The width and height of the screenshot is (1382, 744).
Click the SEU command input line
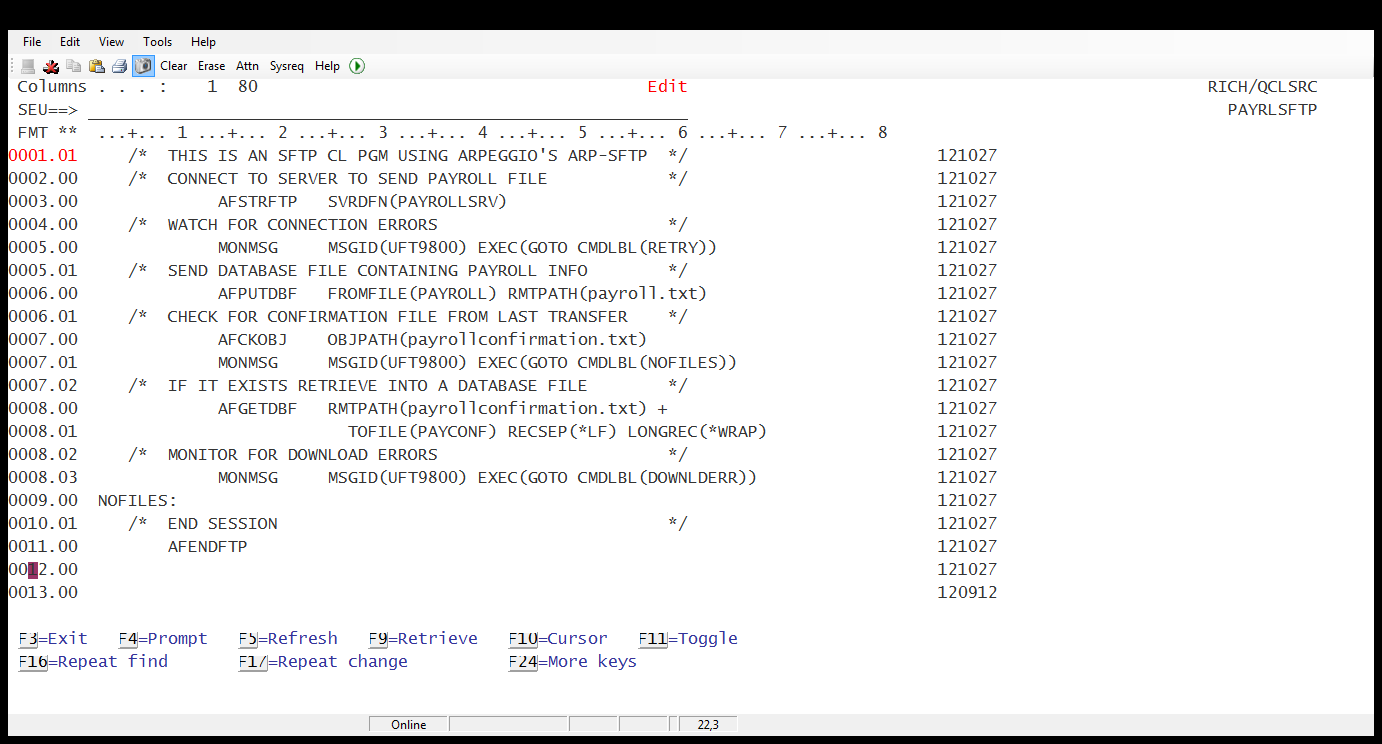388,110
